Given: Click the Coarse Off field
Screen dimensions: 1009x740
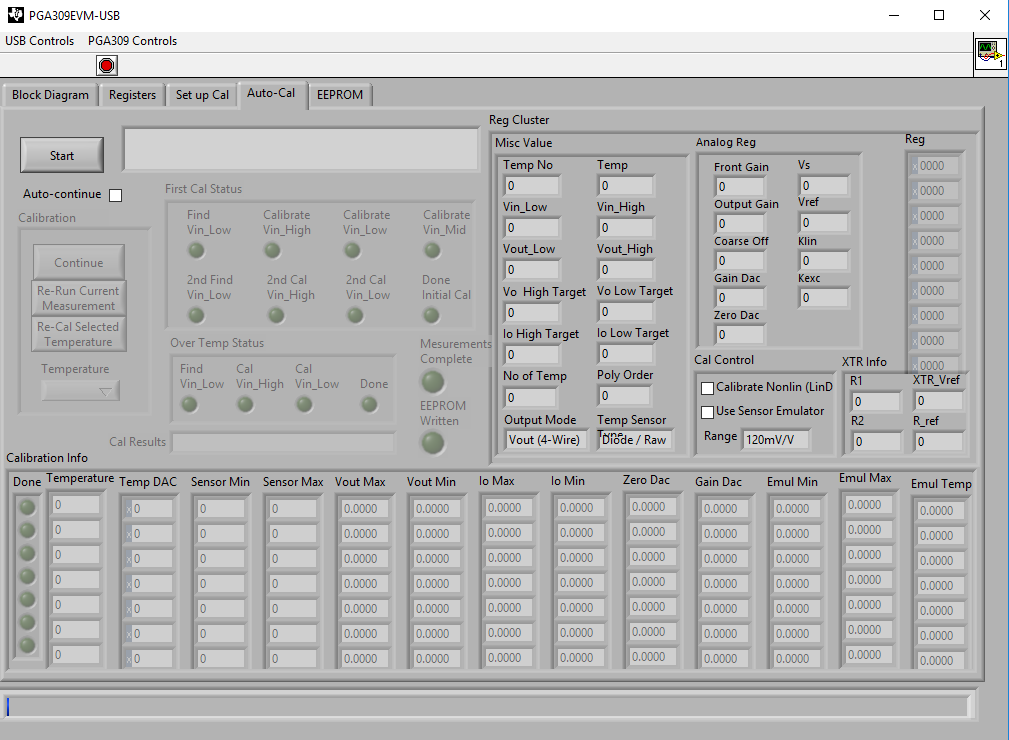Looking at the screenshot, I should click(740, 261).
